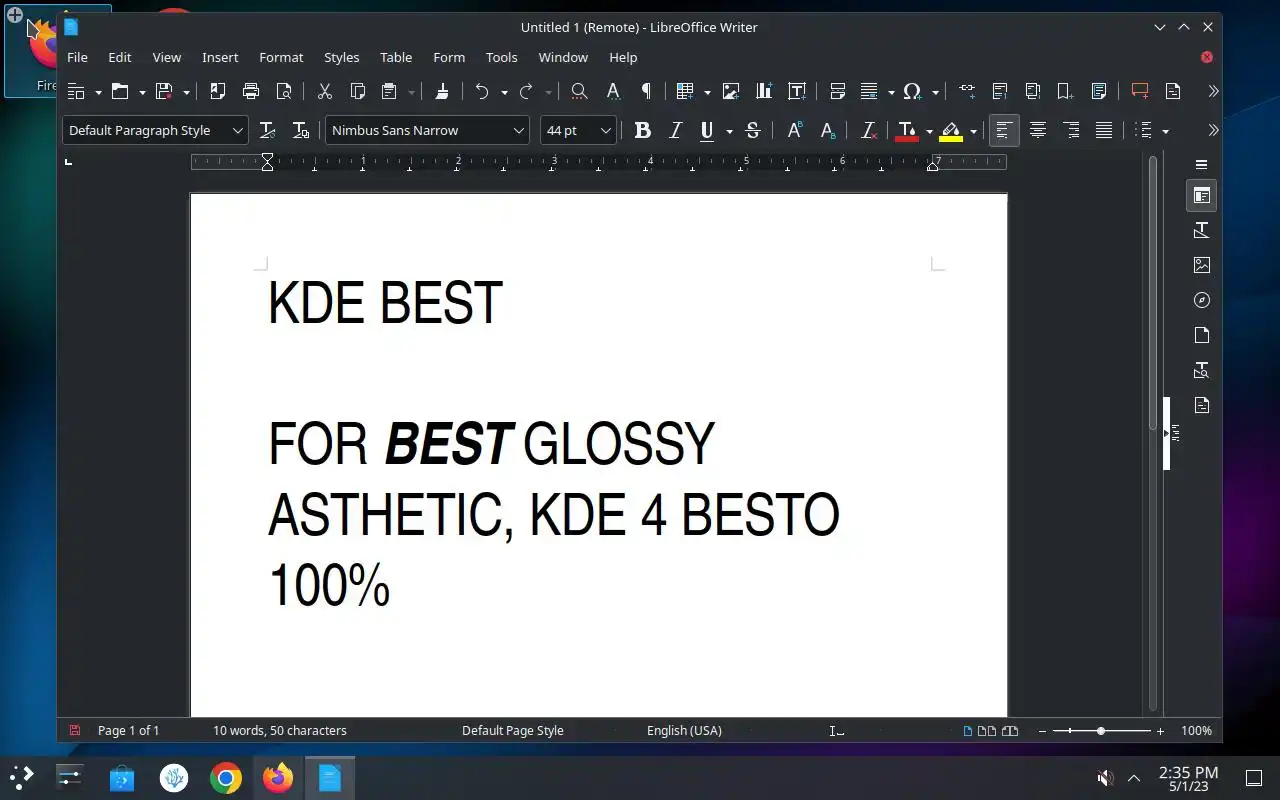Click the Insert Hyperlink icon
Screen dimensions: 1280x800
tap(967, 91)
